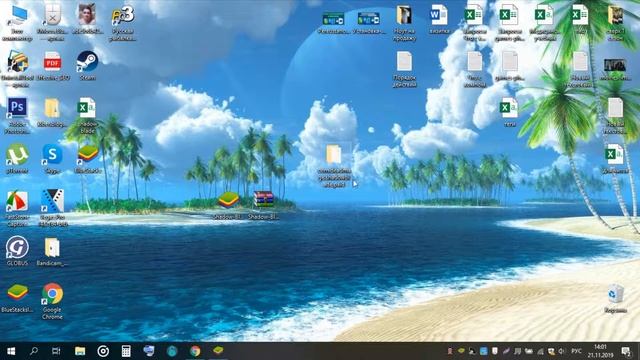640x360 pixels.
Task: Select the Shadow Bl... WinRAR archive
Action: pos(263,200)
